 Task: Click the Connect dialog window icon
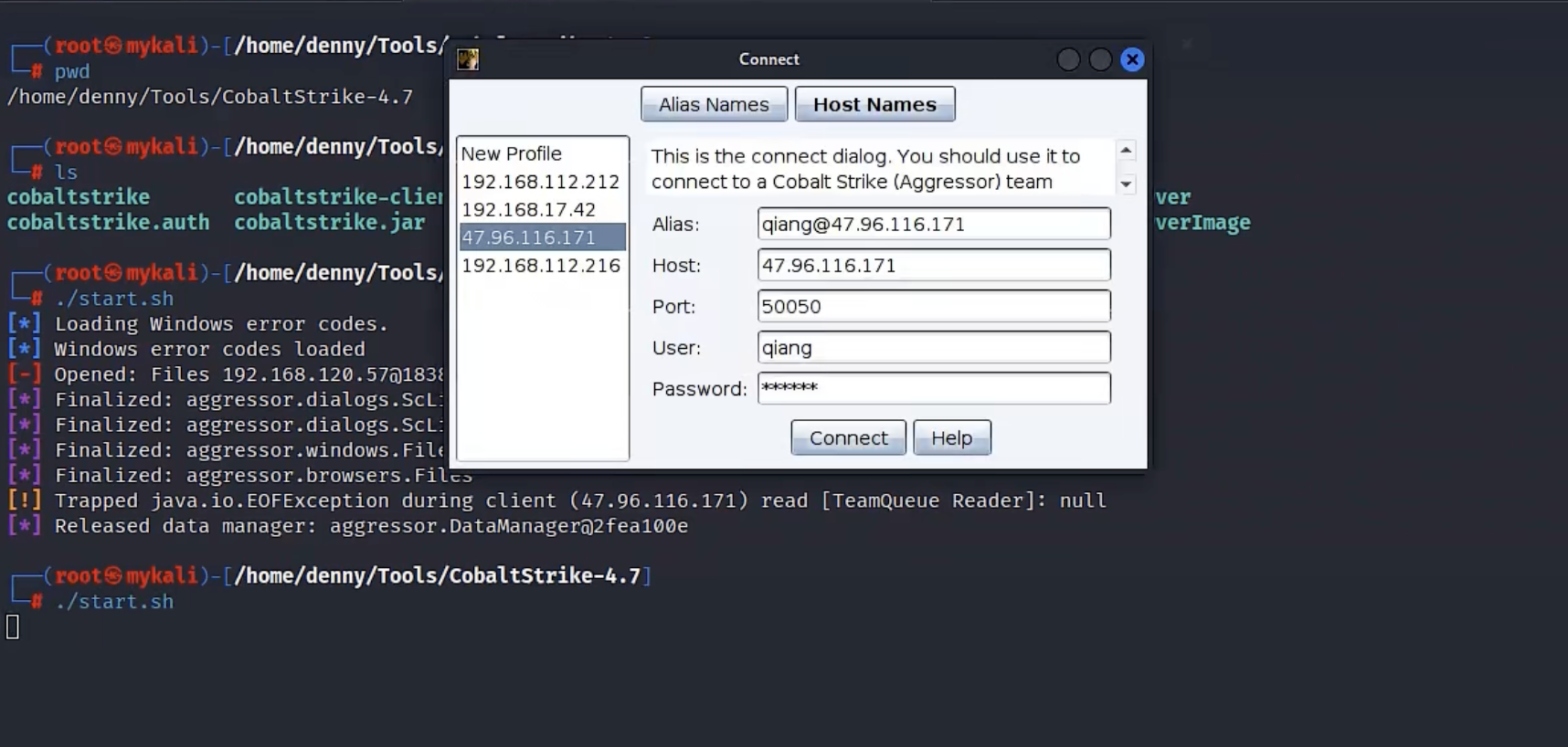468,59
